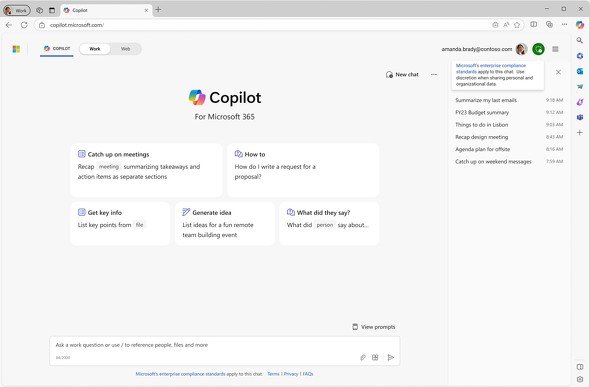Open Teams icon in the Edge sidebar
The image size is (590, 387).
coord(580,117)
